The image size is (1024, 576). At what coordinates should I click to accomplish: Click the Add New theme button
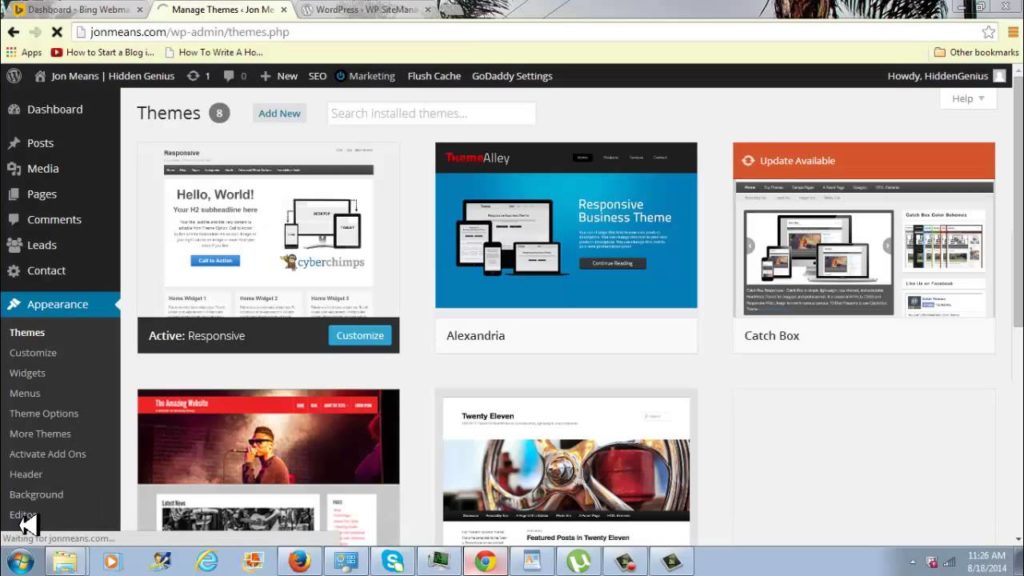[x=279, y=113]
